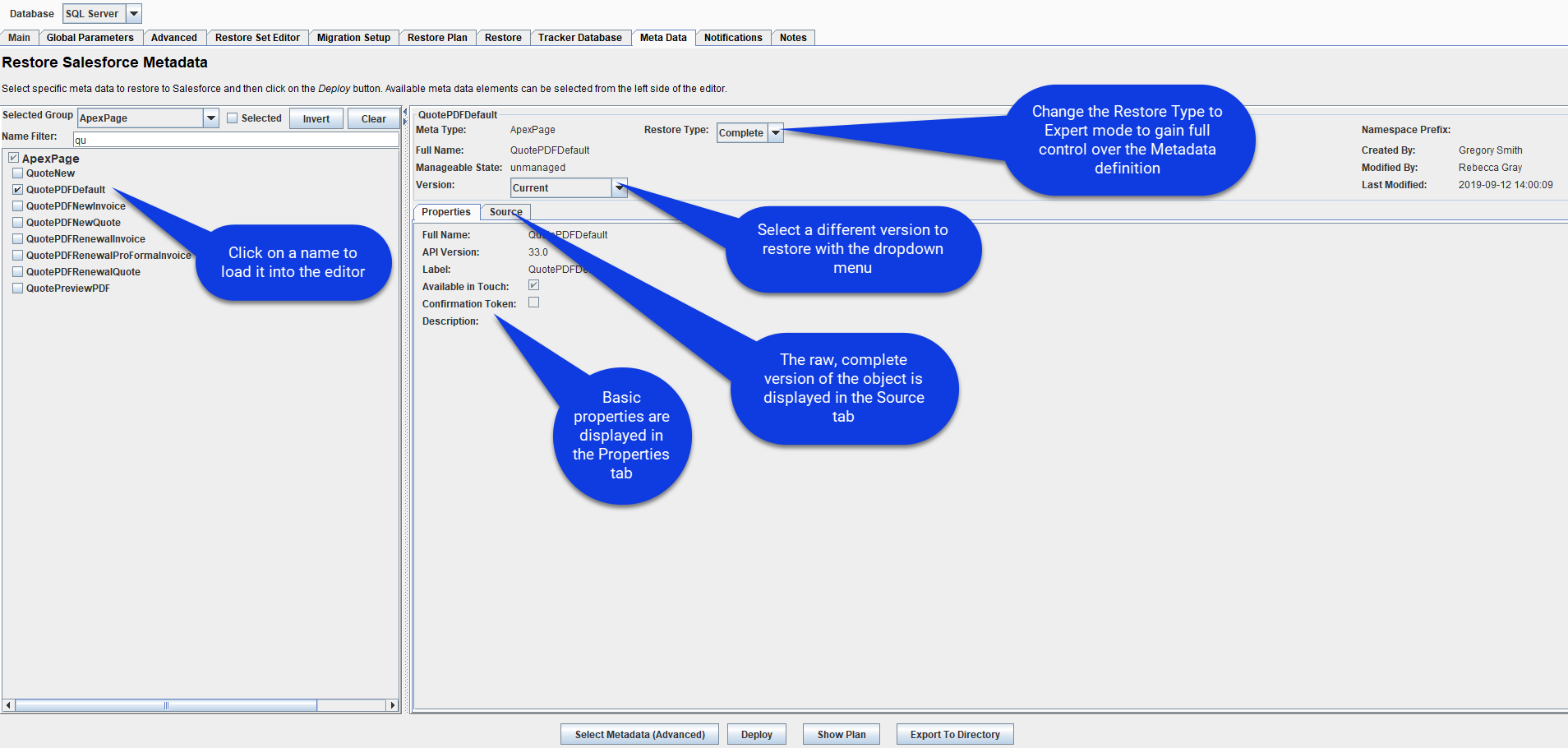Click the Clear button

coord(374,118)
